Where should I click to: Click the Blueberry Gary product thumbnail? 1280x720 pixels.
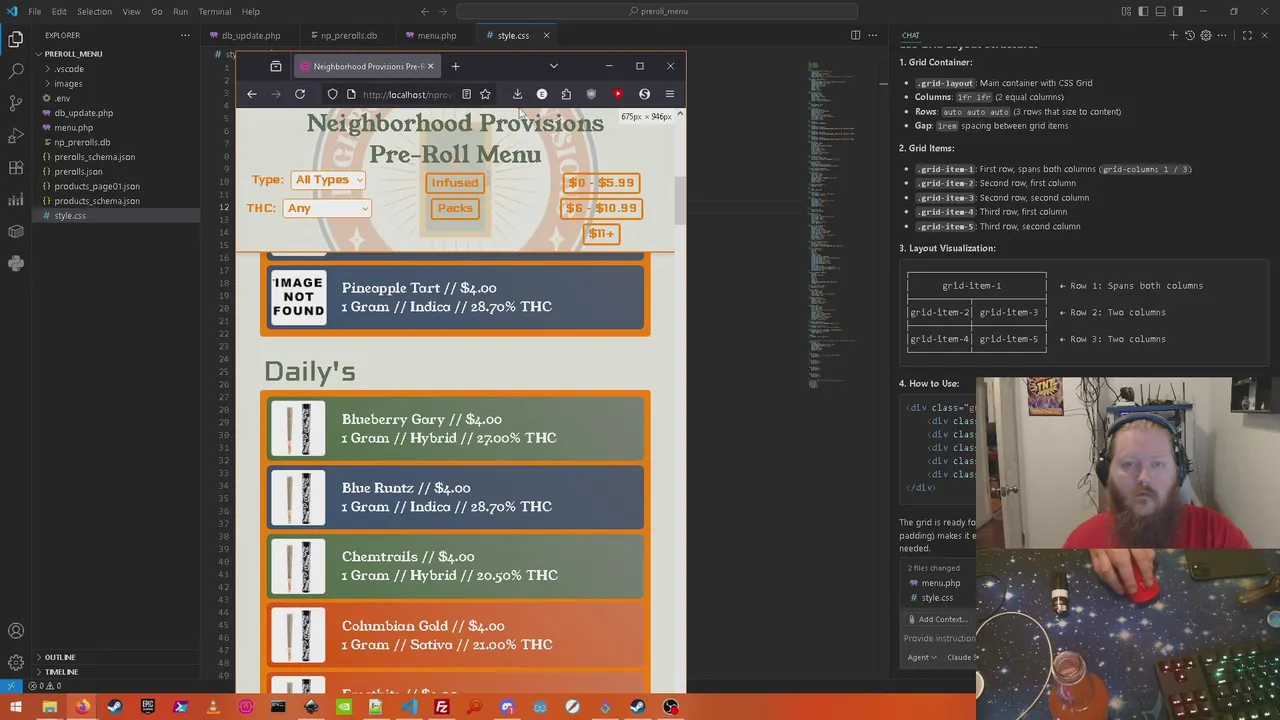point(298,429)
